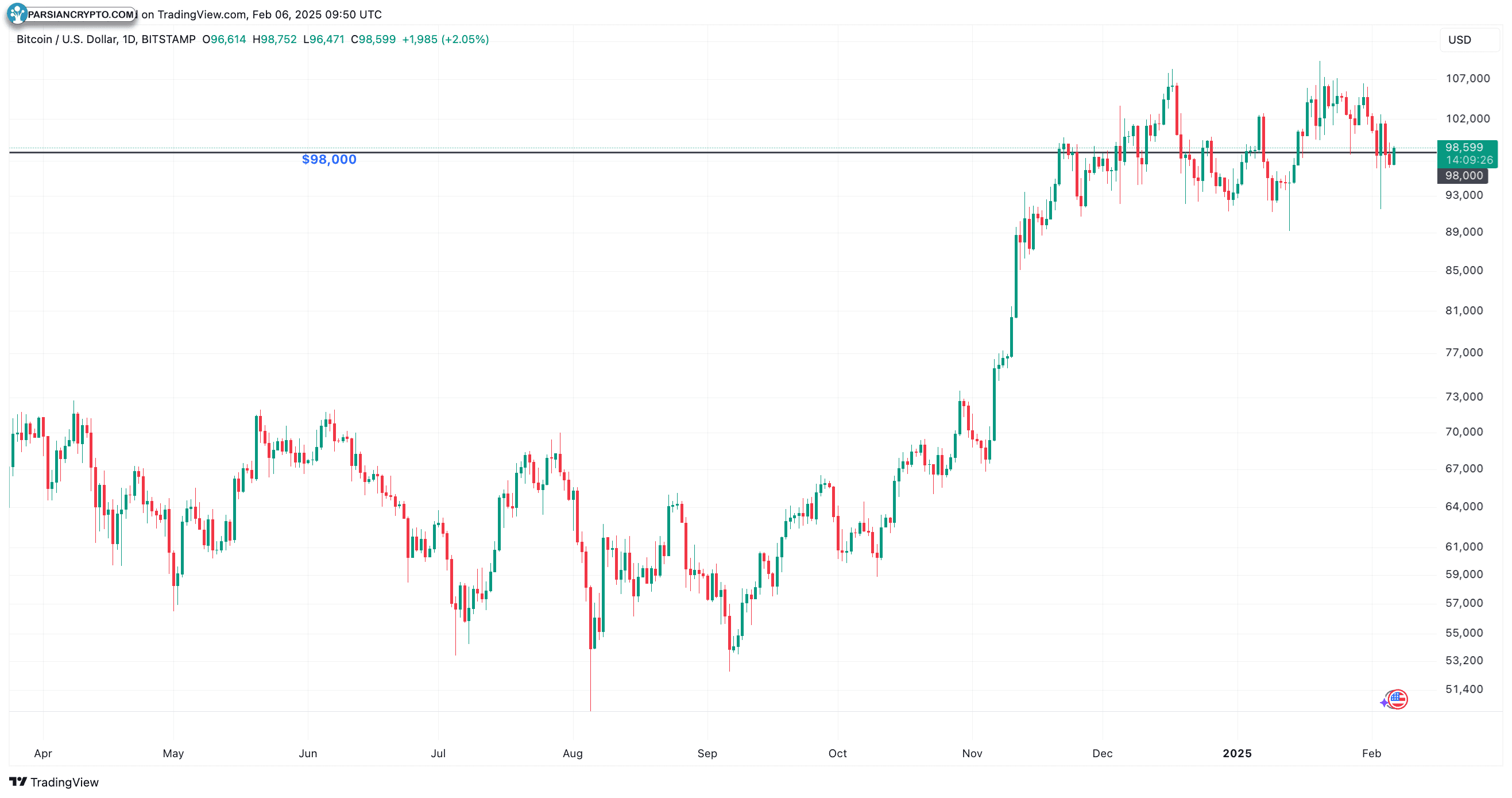Click the 55,000 price axis label
This screenshot has width=1512, height=798.
tap(1464, 634)
